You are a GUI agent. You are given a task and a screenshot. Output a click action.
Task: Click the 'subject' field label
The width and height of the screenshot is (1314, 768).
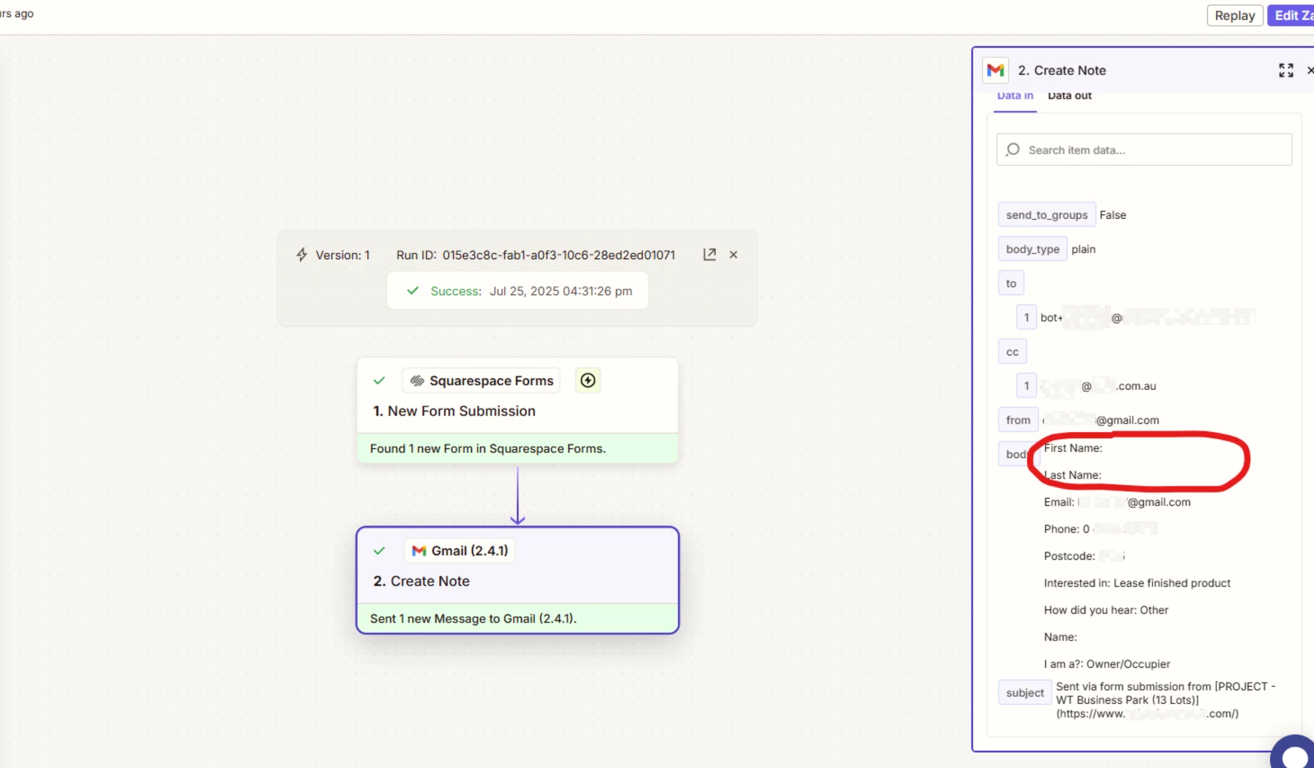pyautogui.click(x=1024, y=693)
